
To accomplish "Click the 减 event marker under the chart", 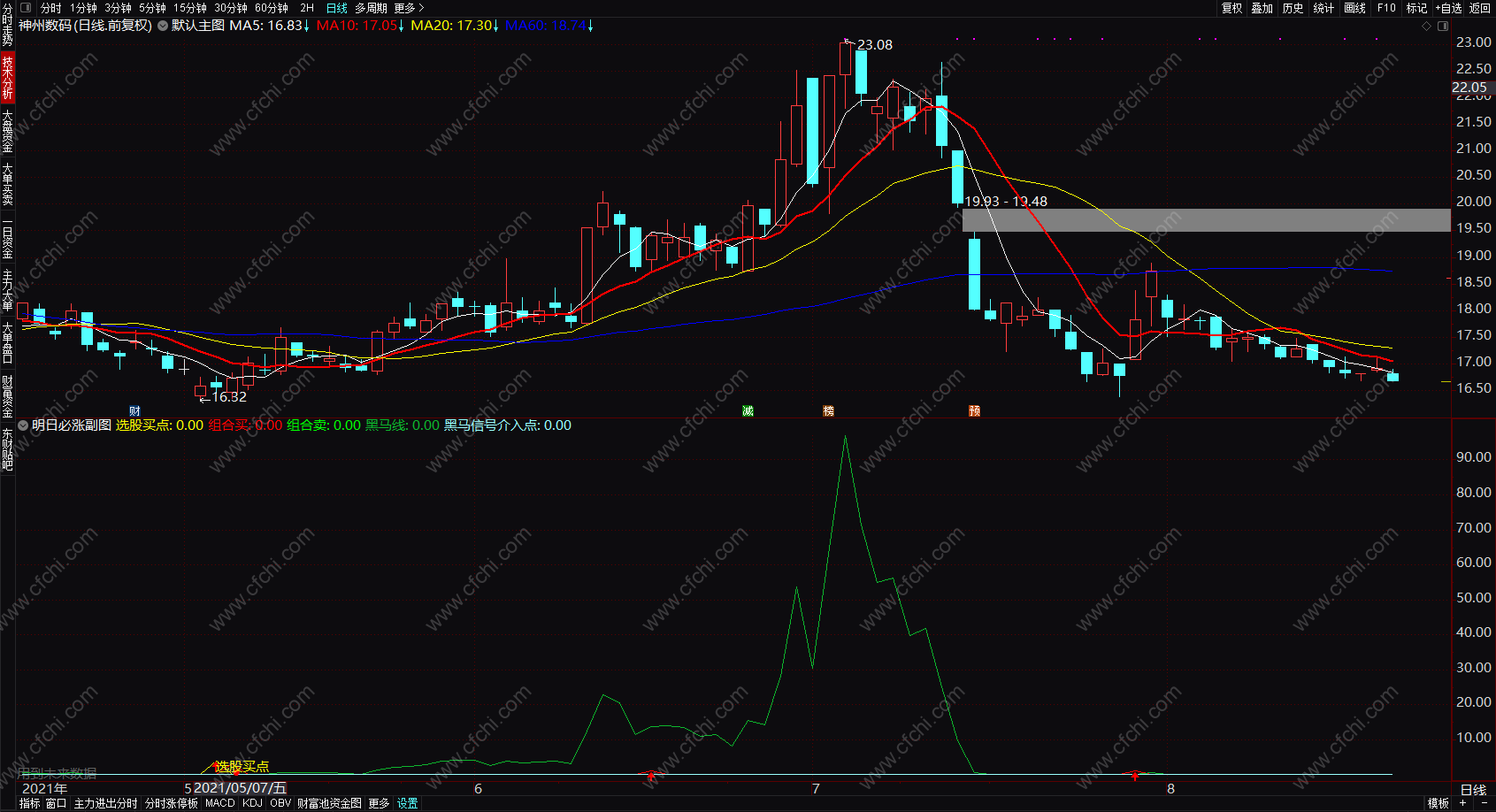I will tap(748, 411).
